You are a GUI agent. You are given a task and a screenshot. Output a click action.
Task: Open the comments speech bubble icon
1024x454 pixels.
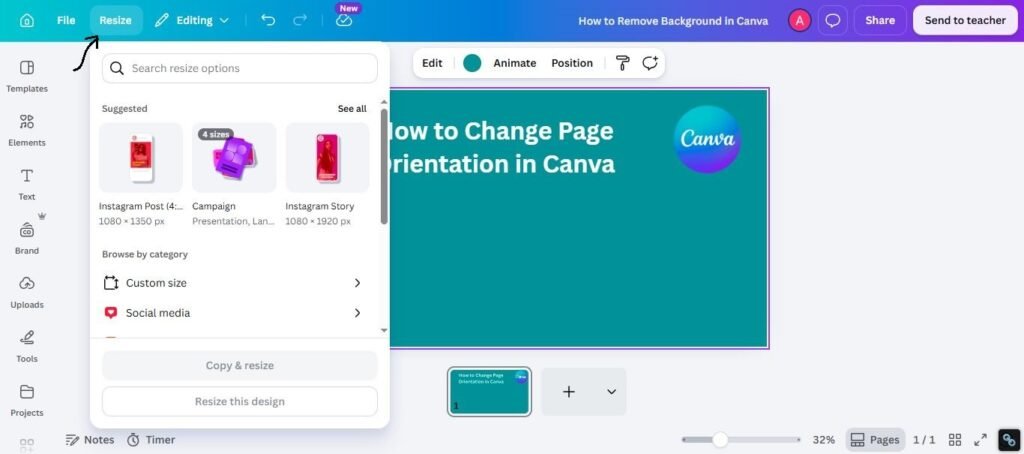833,20
